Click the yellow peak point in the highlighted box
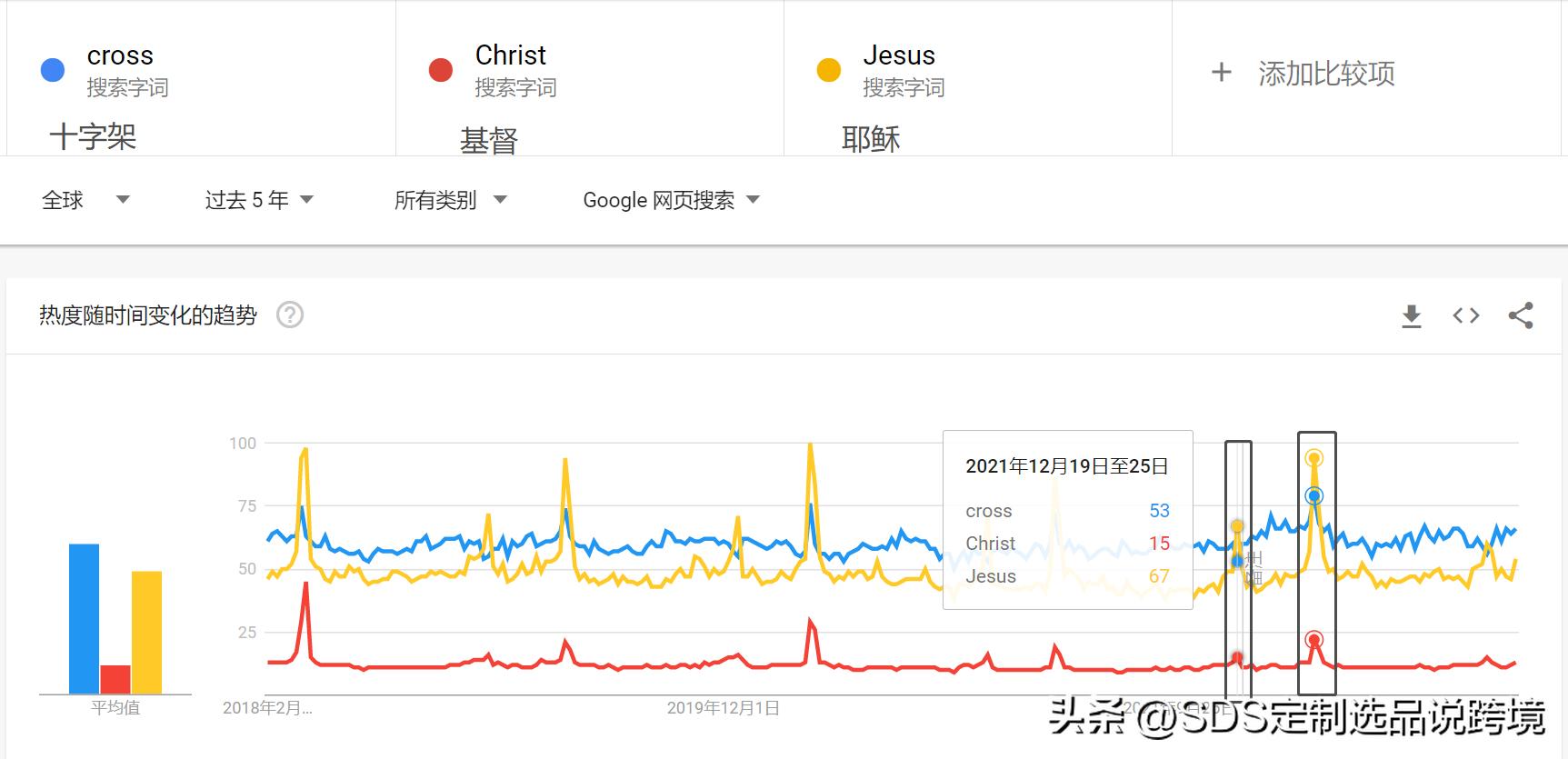The height and width of the screenshot is (759, 1568). click(x=1313, y=458)
